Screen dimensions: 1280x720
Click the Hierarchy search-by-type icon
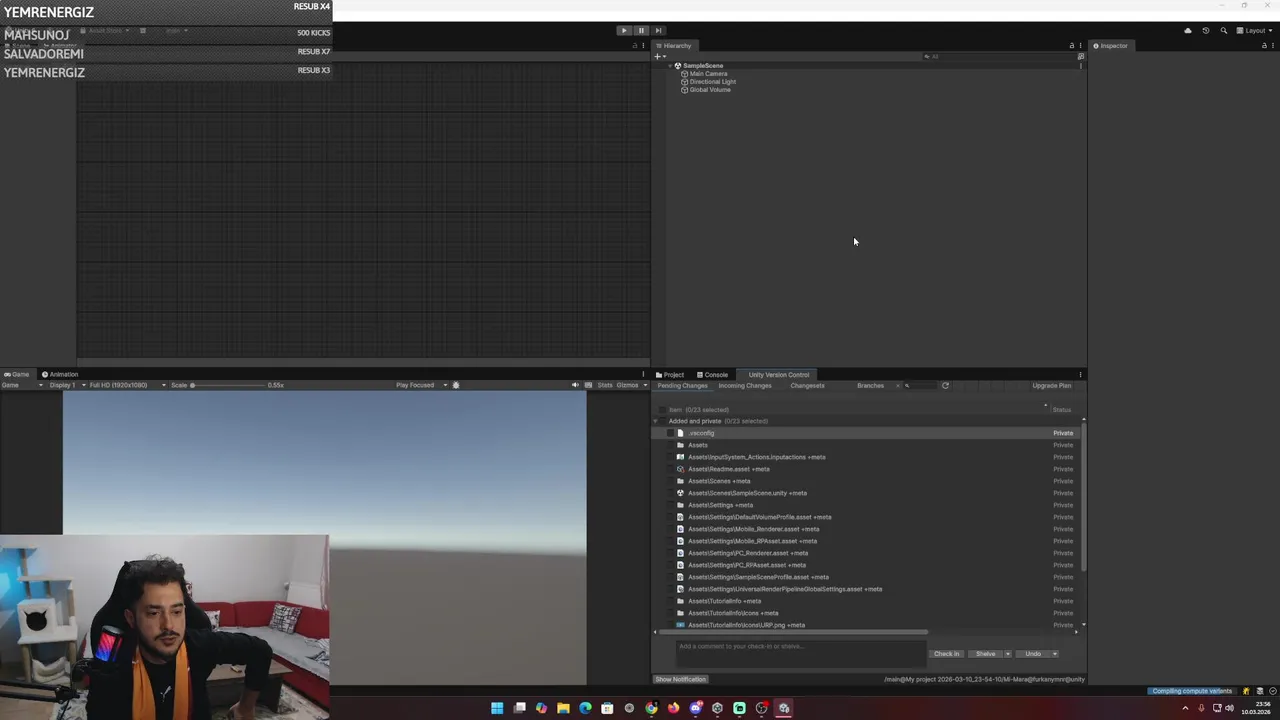click(x=1080, y=56)
